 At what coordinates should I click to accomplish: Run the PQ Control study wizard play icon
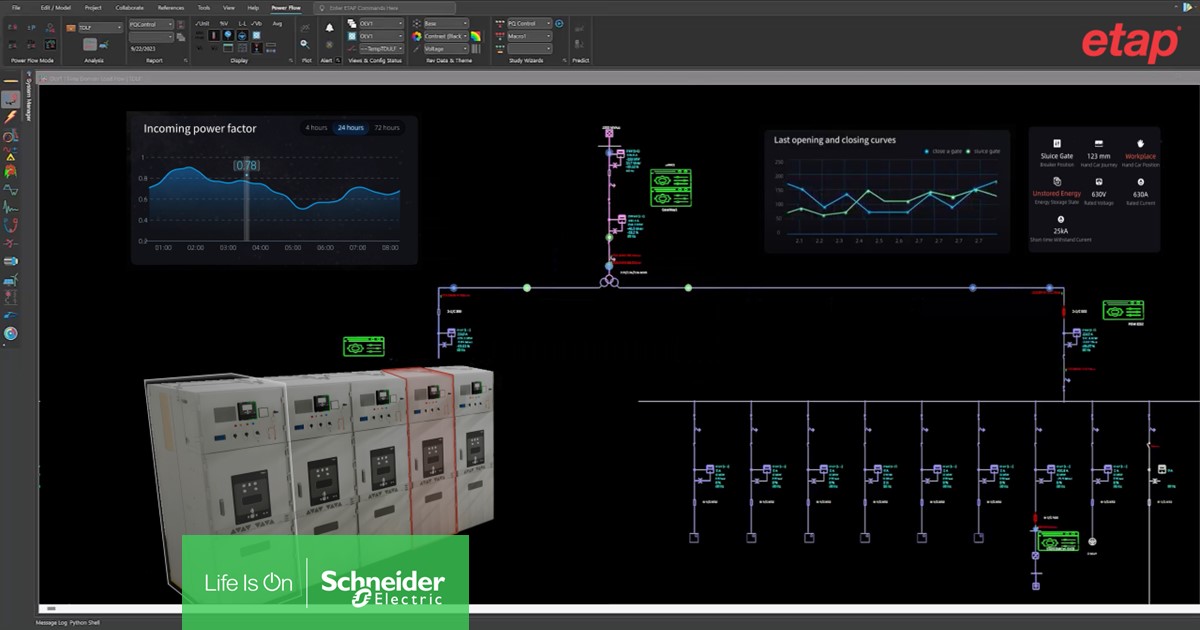[x=559, y=23]
